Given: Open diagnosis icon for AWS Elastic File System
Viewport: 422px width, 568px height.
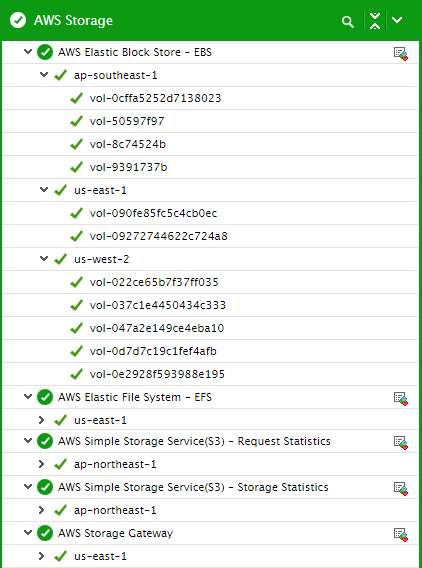Looking at the screenshot, I should tap(401, 398).
